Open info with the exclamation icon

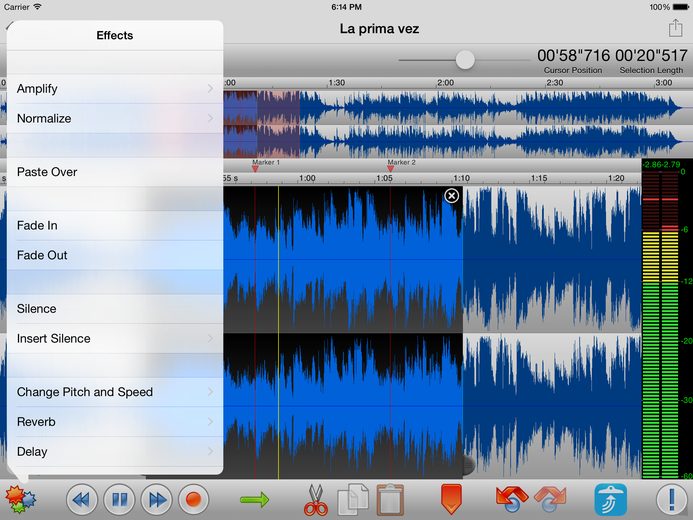(x=672, y=500)
